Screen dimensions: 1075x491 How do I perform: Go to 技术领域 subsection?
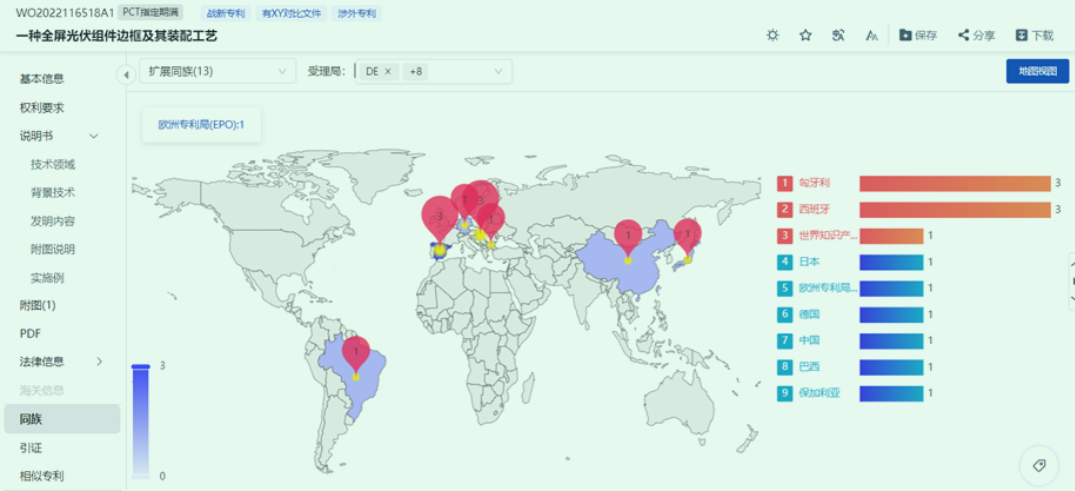[53, 165]
